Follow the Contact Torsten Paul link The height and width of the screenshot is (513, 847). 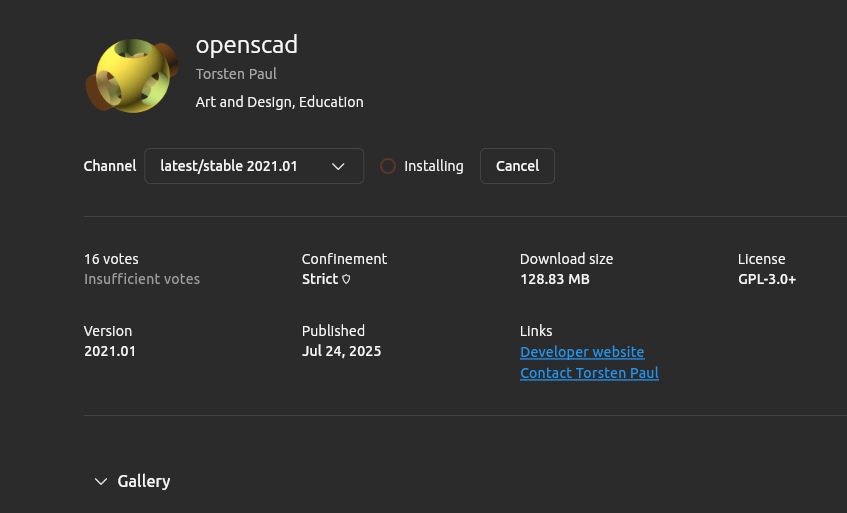click(x=589, y=373)
